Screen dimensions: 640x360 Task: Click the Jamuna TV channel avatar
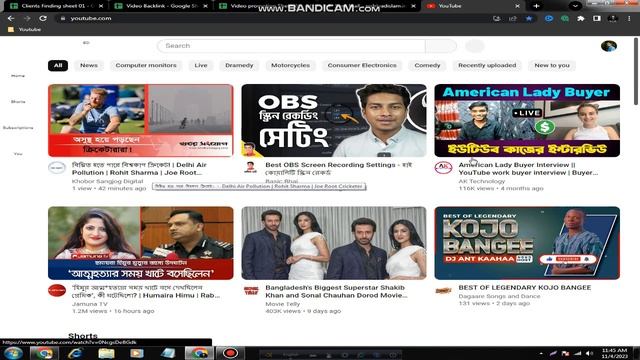click(x=57, y=290)
